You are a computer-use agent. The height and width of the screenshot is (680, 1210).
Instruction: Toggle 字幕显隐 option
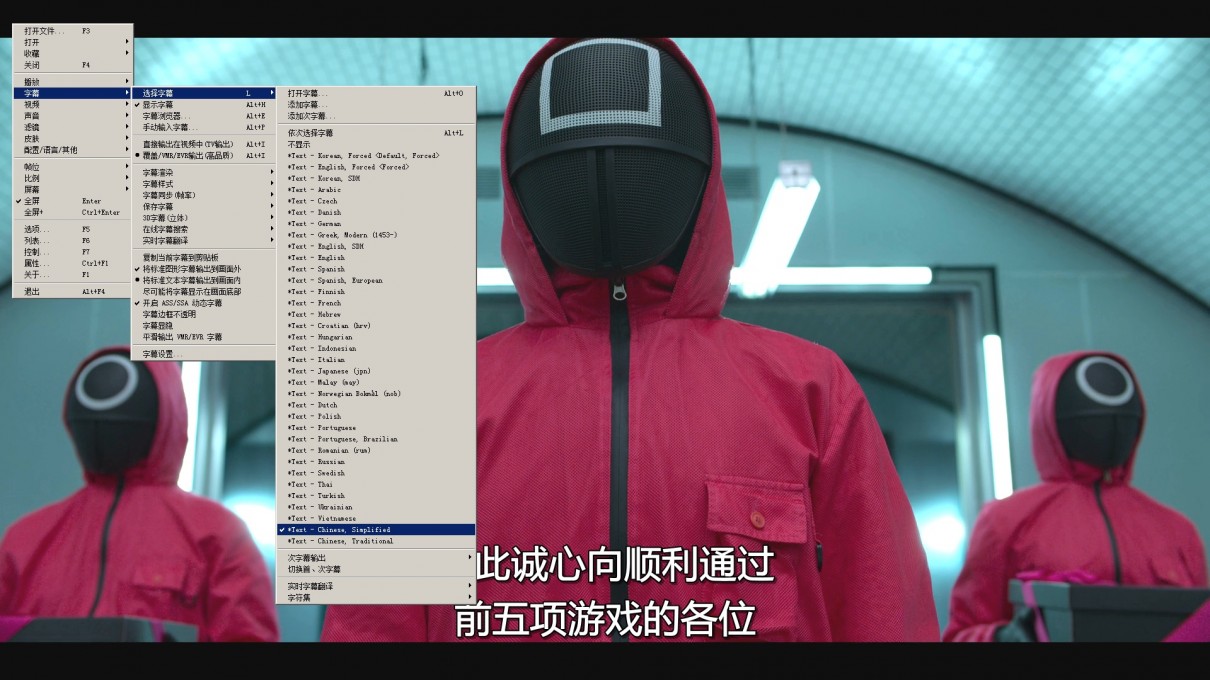tap(204, 325)
